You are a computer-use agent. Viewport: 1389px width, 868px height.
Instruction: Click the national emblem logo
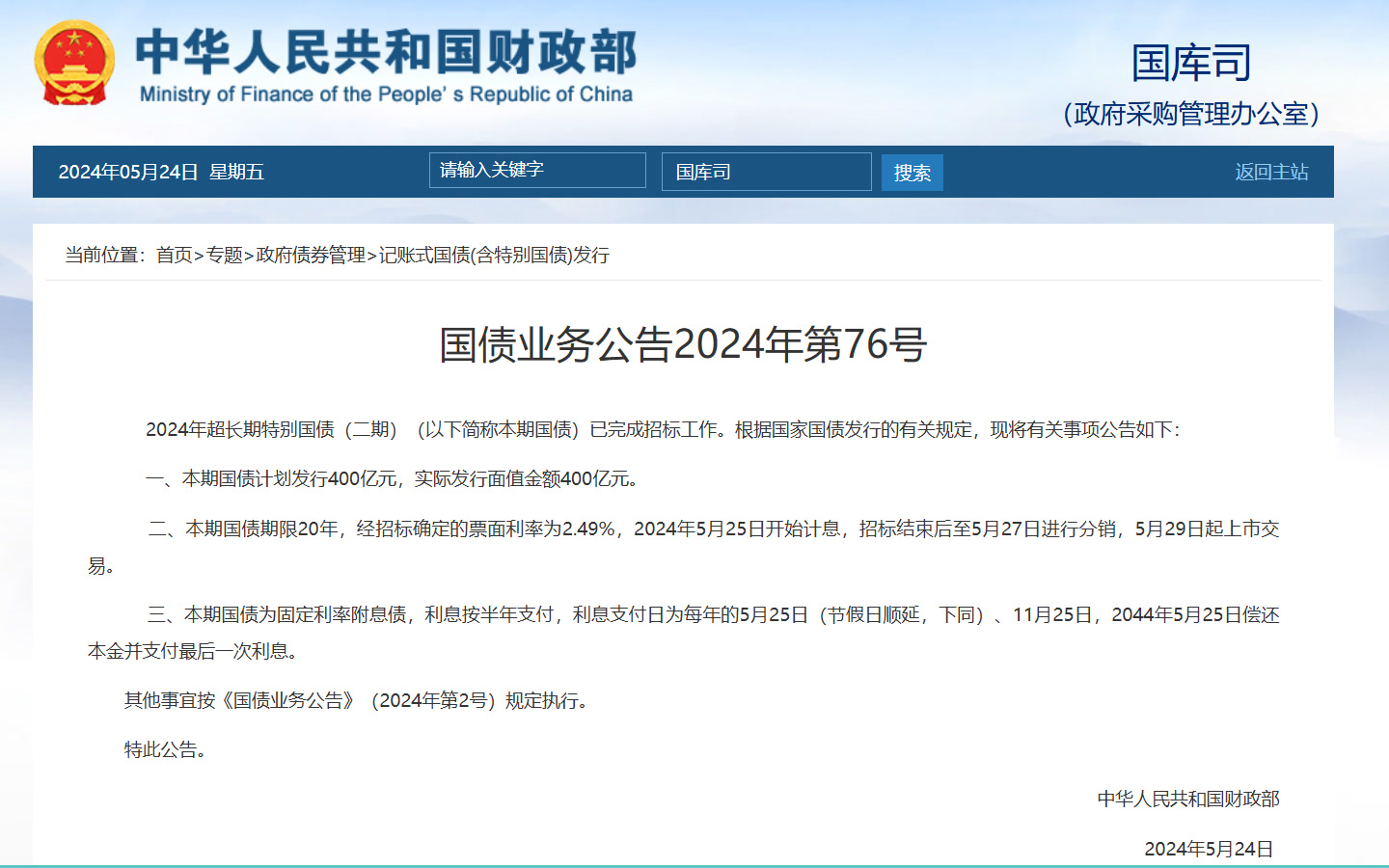74,64
